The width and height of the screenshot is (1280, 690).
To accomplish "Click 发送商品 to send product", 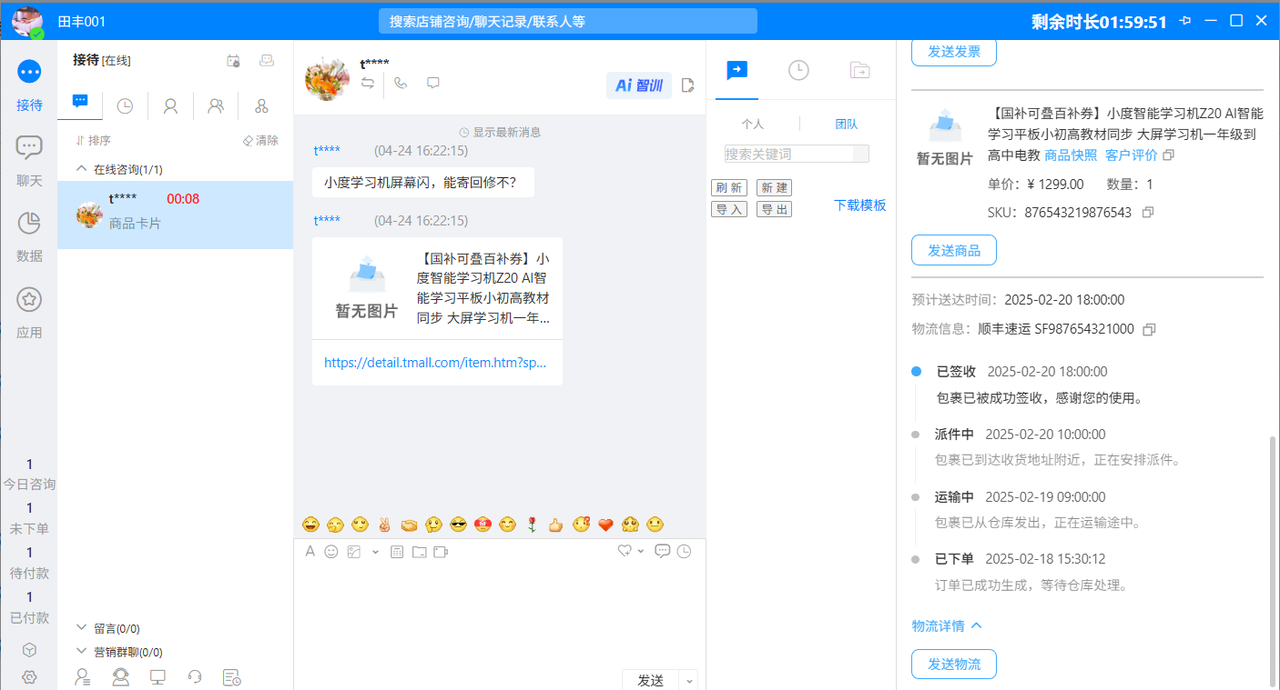I will 954,250.
